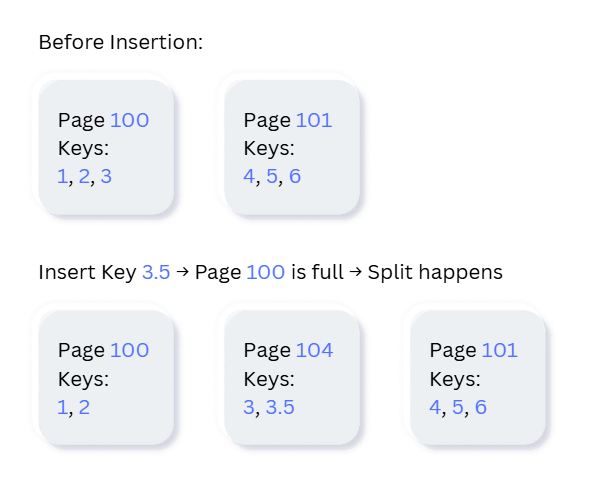This screenshot has width=602, height=488.
Task: Select the top Page 101 card
Action: (x=292, y=147)
